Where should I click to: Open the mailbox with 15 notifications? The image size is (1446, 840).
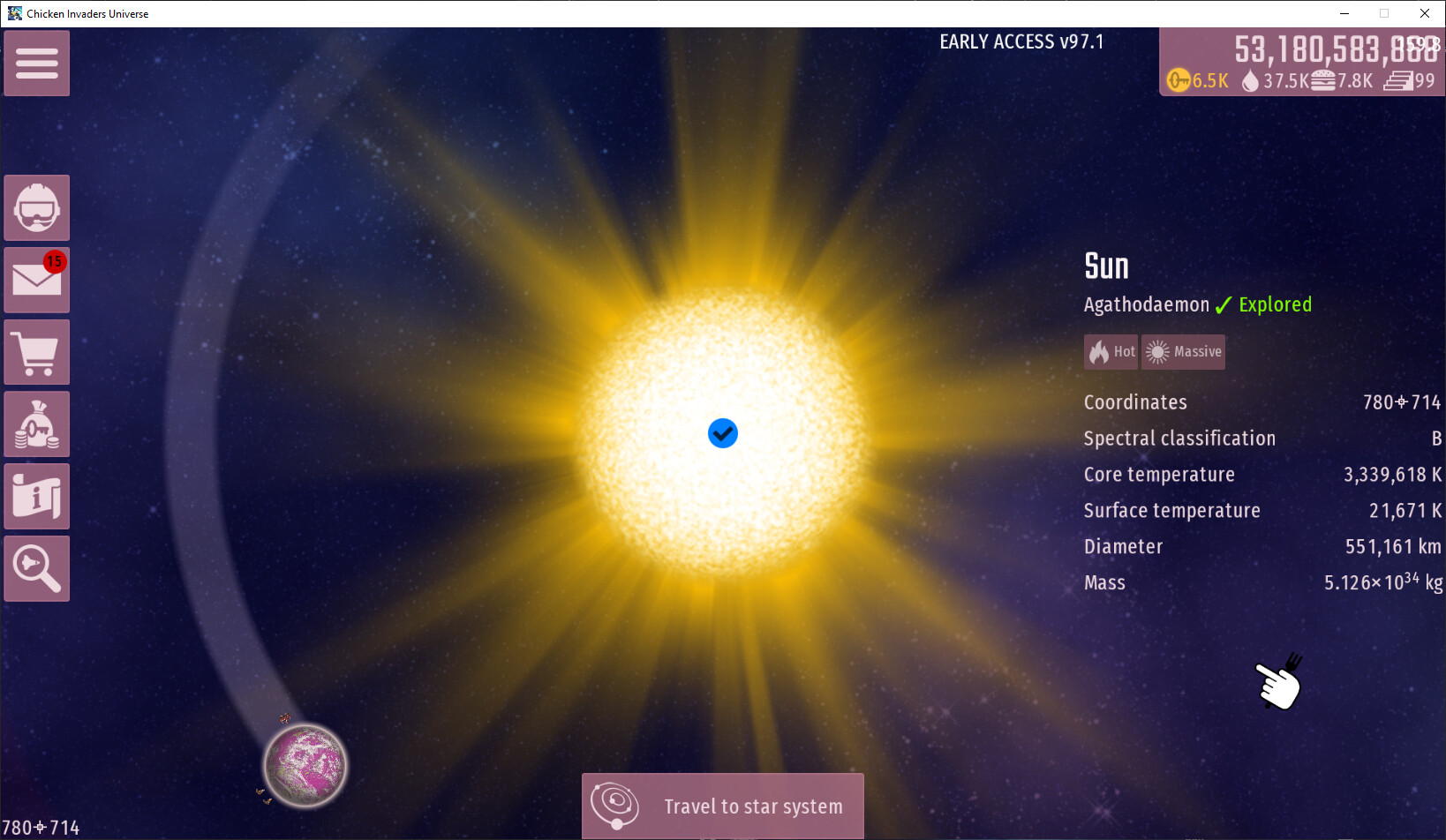click(37, 281)
